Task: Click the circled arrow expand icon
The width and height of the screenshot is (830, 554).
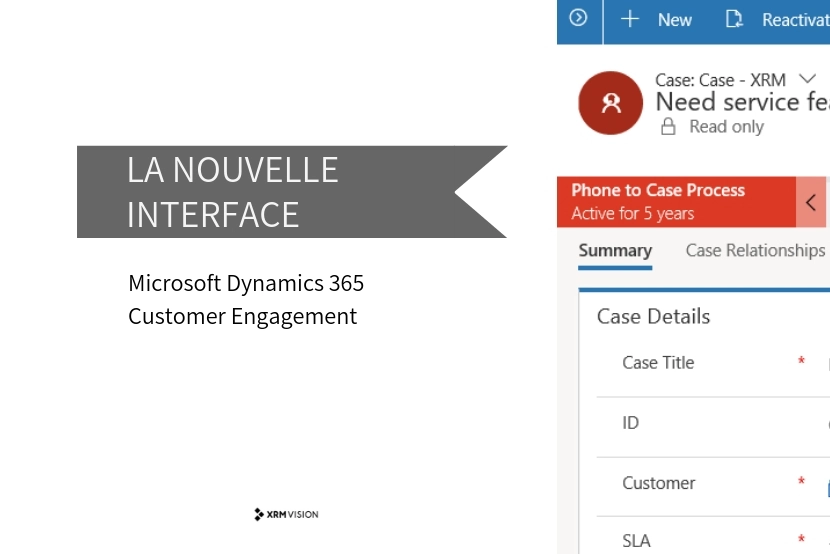Action: [x=578, y=19]
